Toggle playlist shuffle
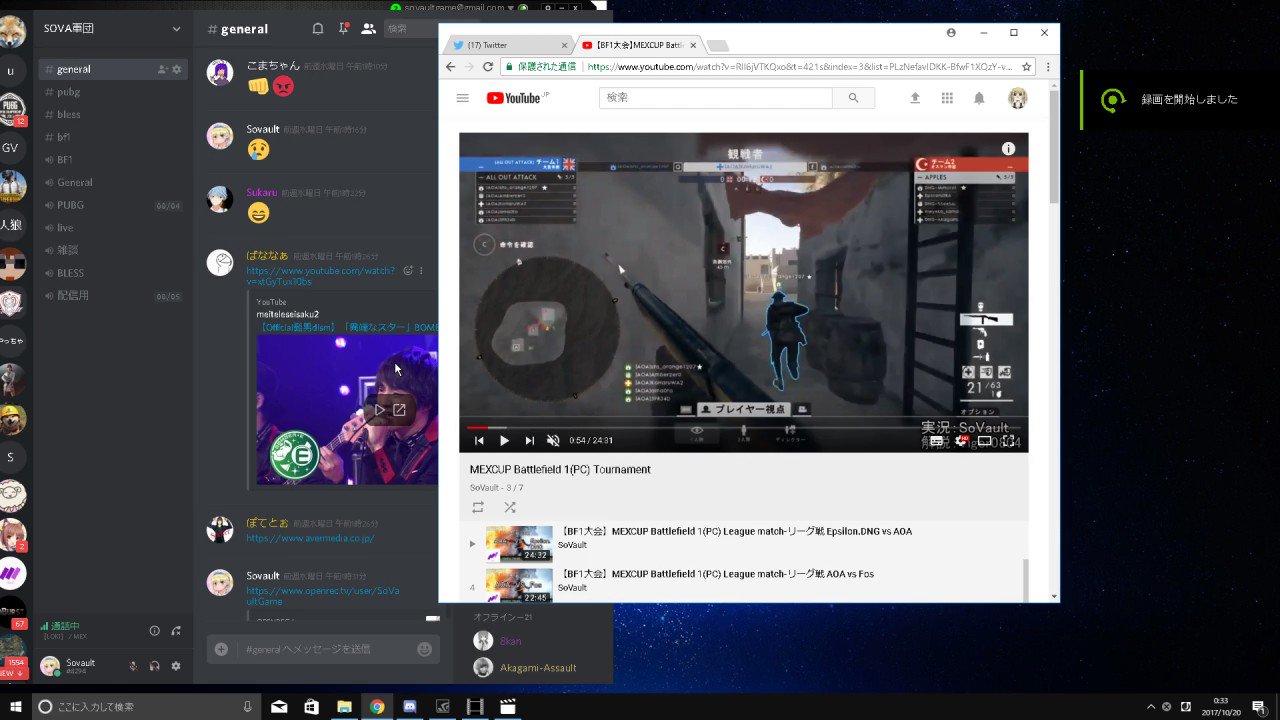Screen dimensions: 1280x720 (x=510, y=507)
